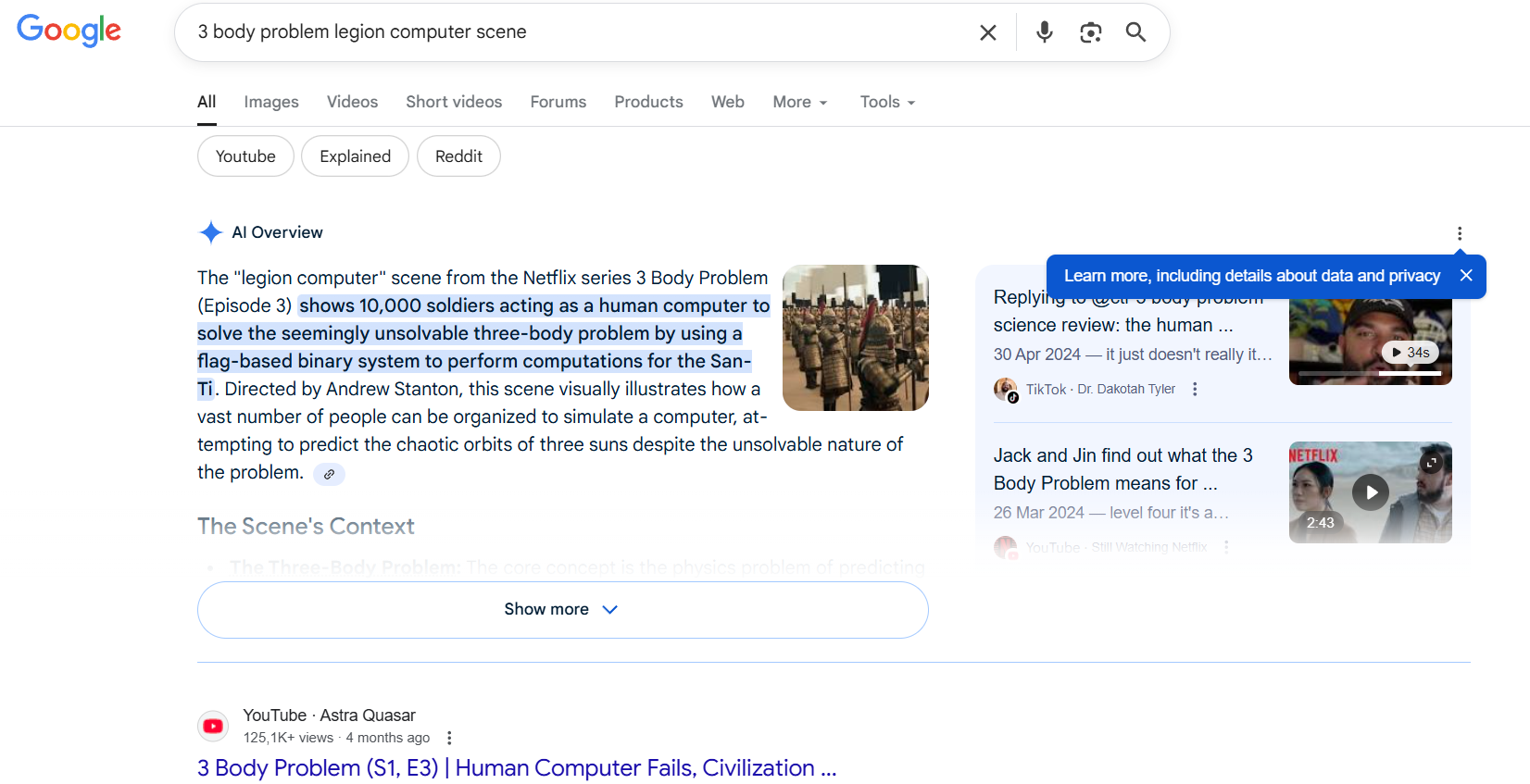Screen dimensions: 1530x784
Task: Open 3 Body Problem Human Computer Fails link
Action: (516, 767)
